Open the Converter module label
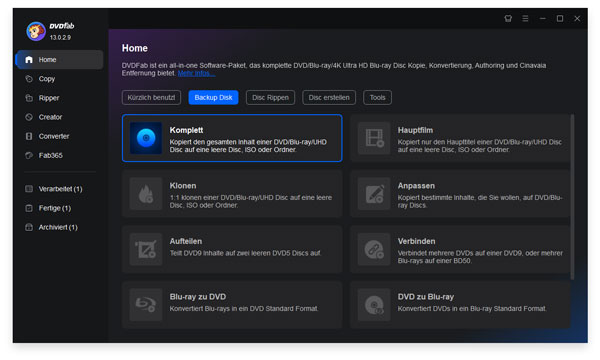This screenshot has width=600, height=360. 54,136
